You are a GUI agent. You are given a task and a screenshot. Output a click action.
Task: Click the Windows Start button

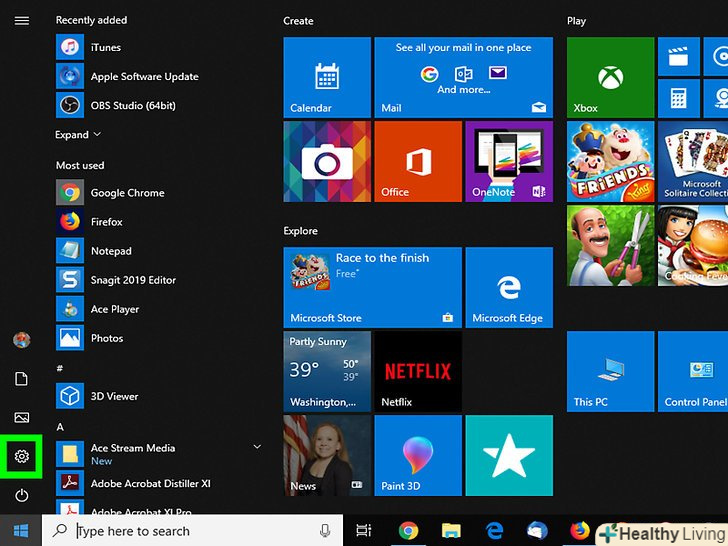point(21,531)
